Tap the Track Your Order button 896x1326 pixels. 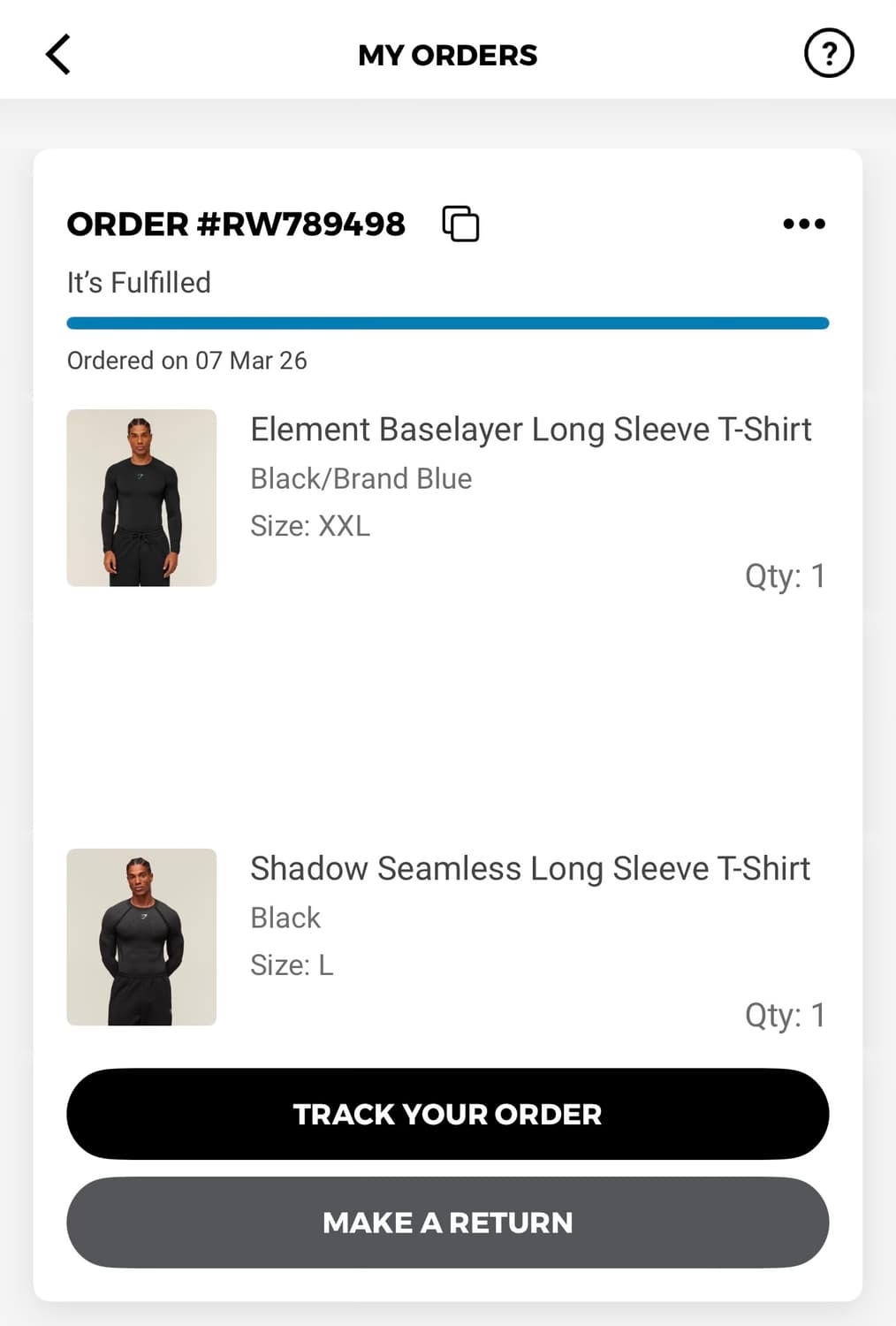[x=448, y=1114]
